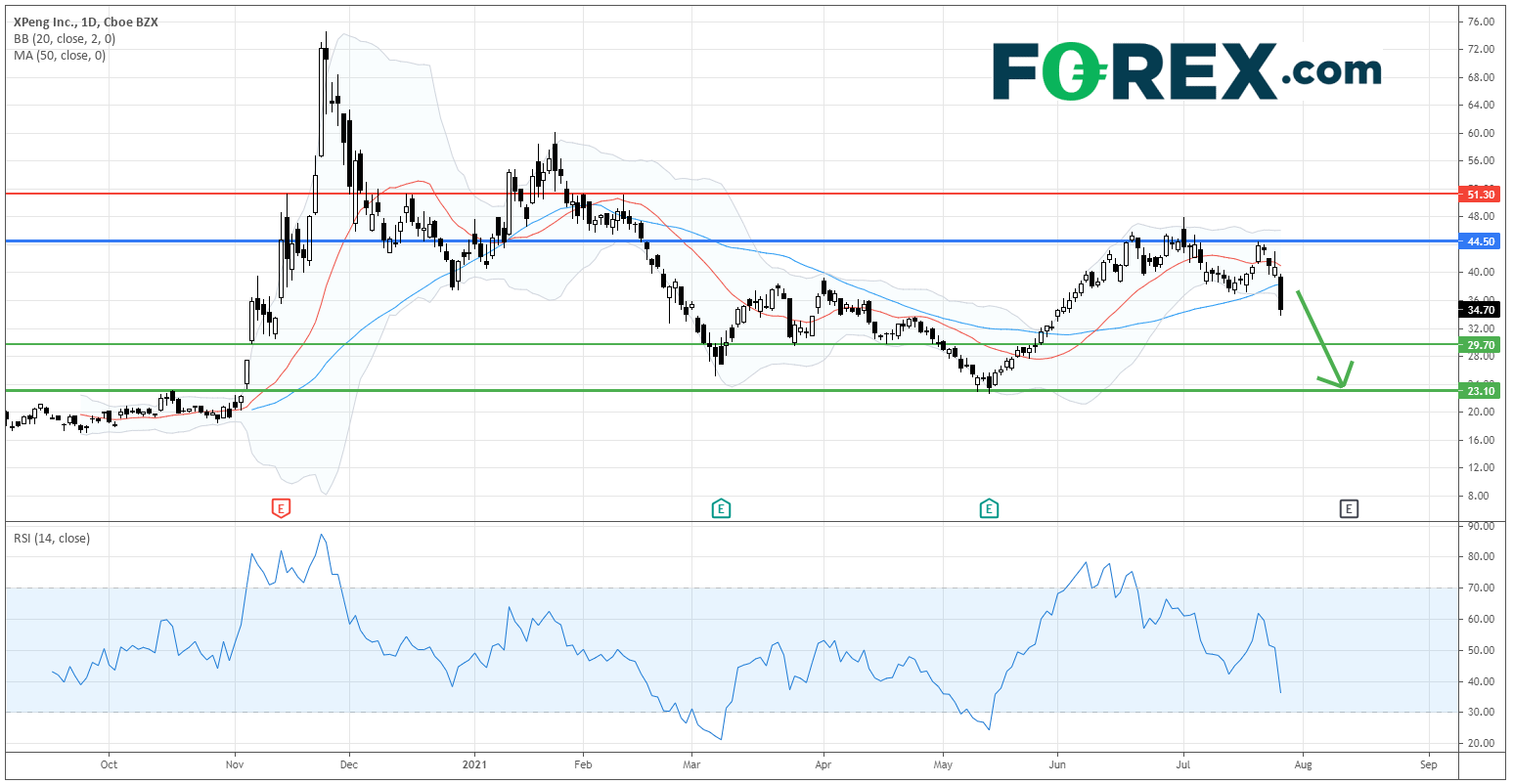1513x784 pixels.
Task: Click the red earnings marker in November
Action: click(x=281, y=508)
